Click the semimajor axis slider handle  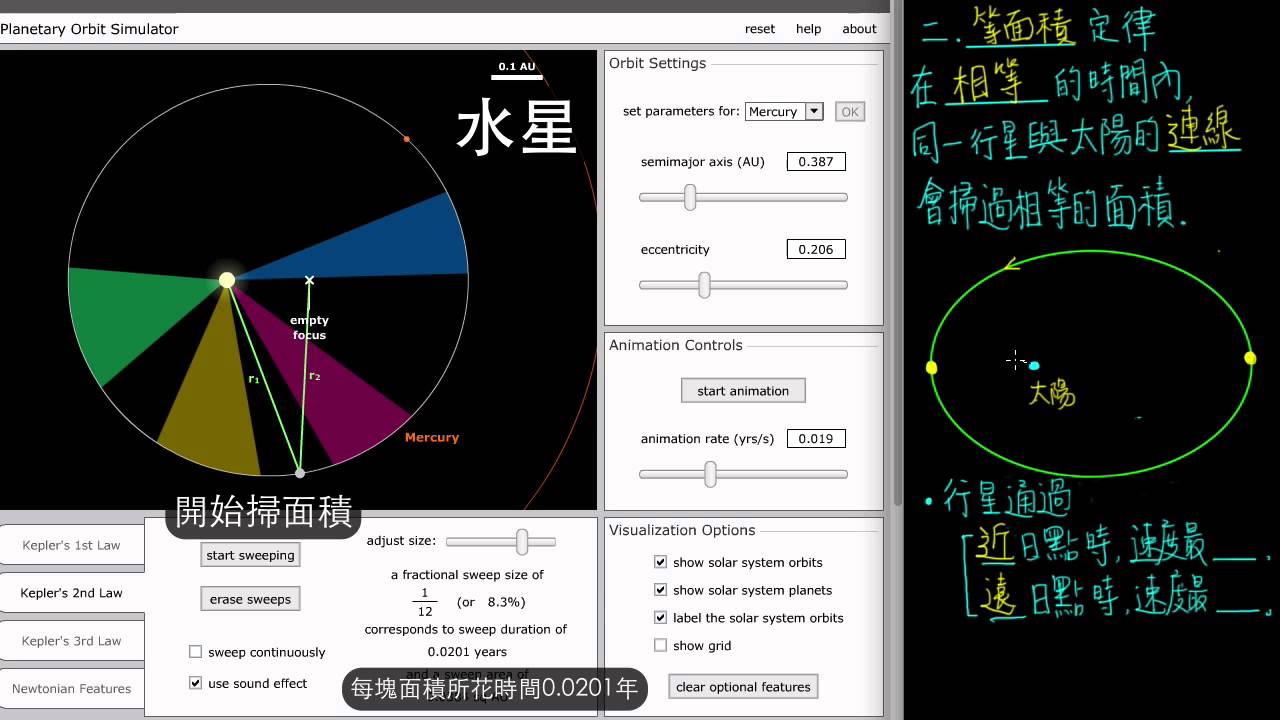pyautogui.click(x=690, y=197)
